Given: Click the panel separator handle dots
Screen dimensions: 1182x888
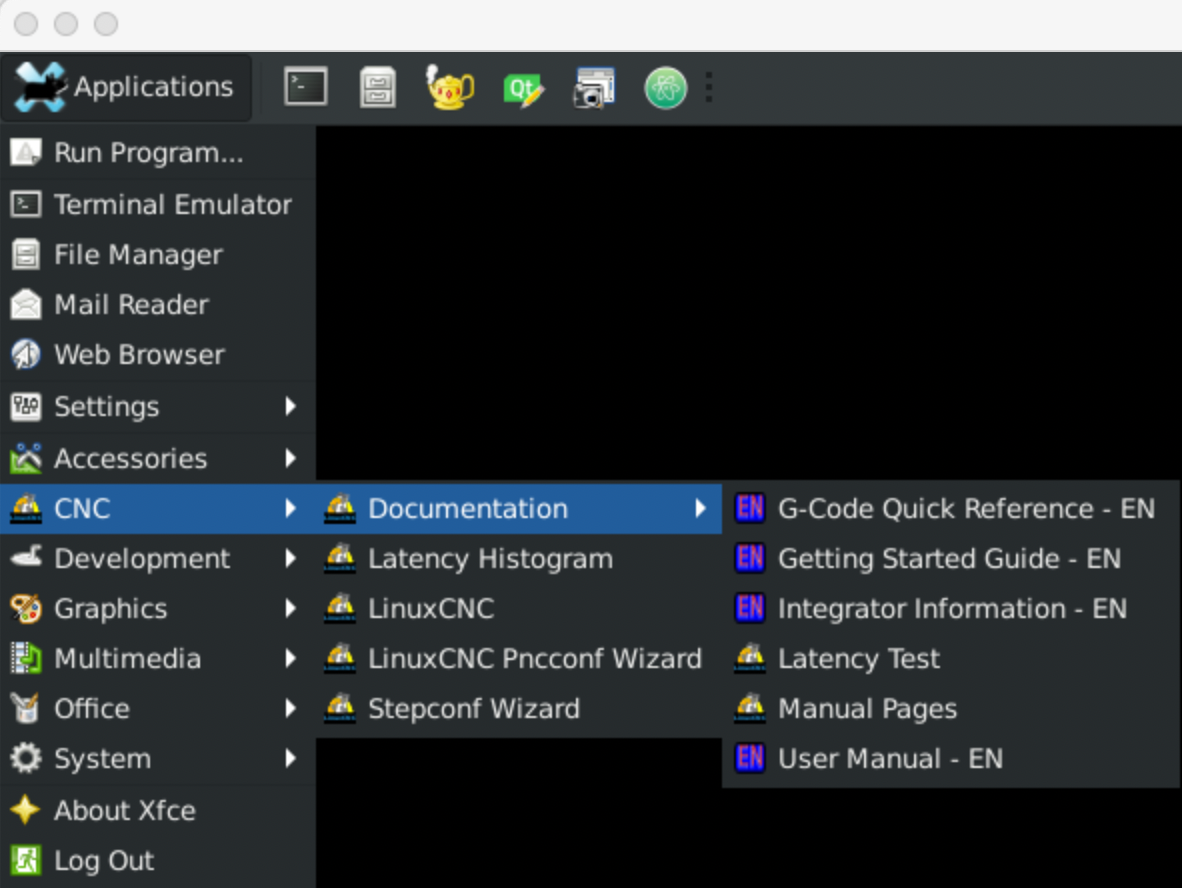Looking at the screenshot, I should click(x=709, y=87).
